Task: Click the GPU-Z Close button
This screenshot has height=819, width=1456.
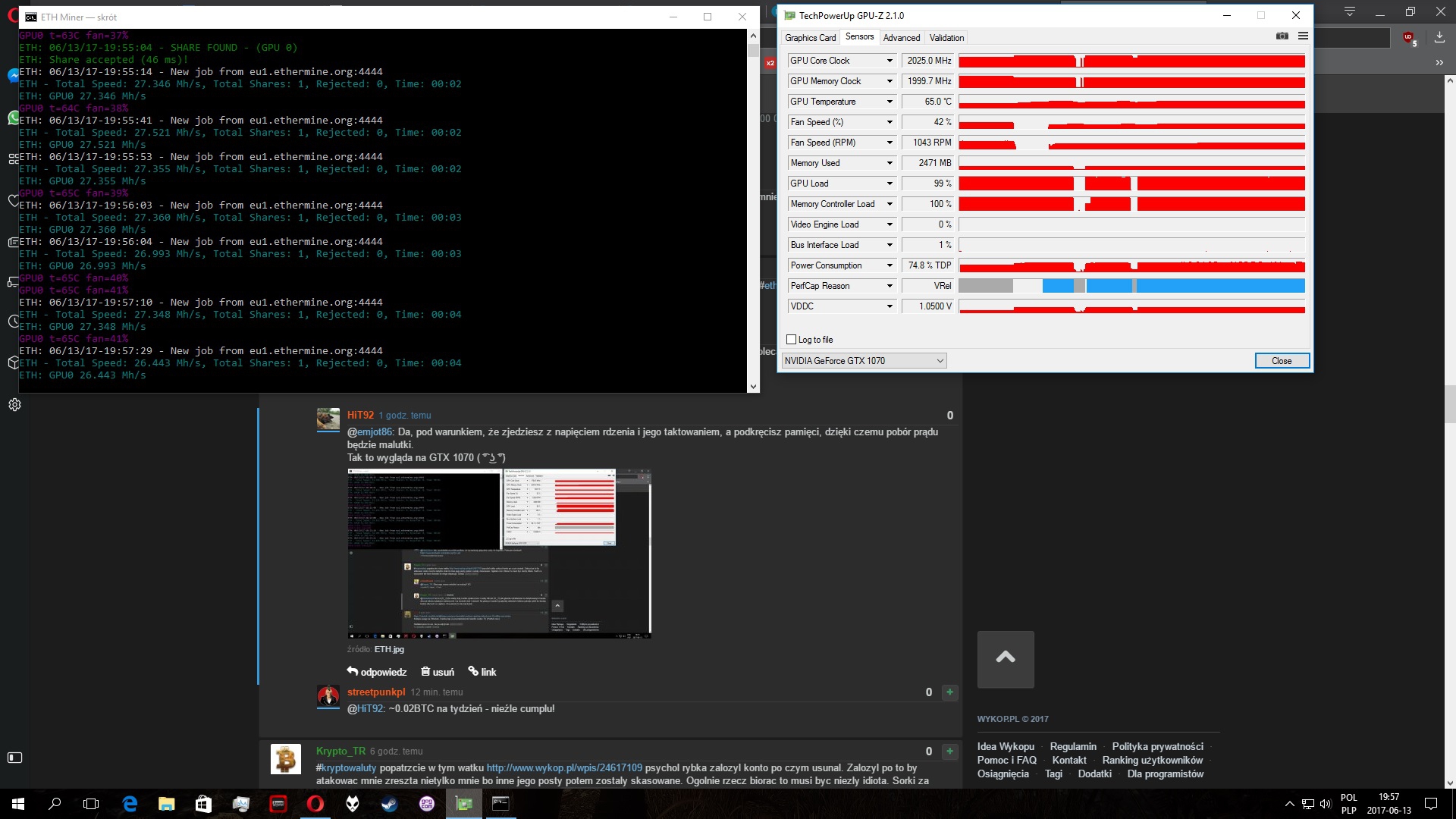Action: 1282,361
